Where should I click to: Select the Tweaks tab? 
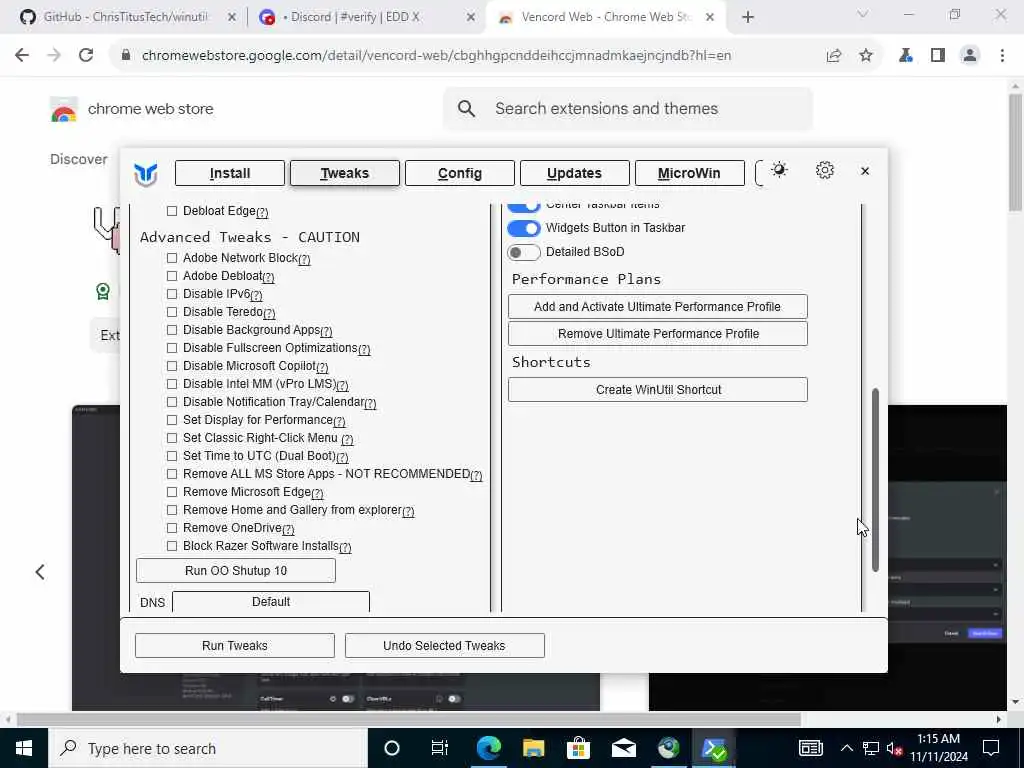click(345, 173)
